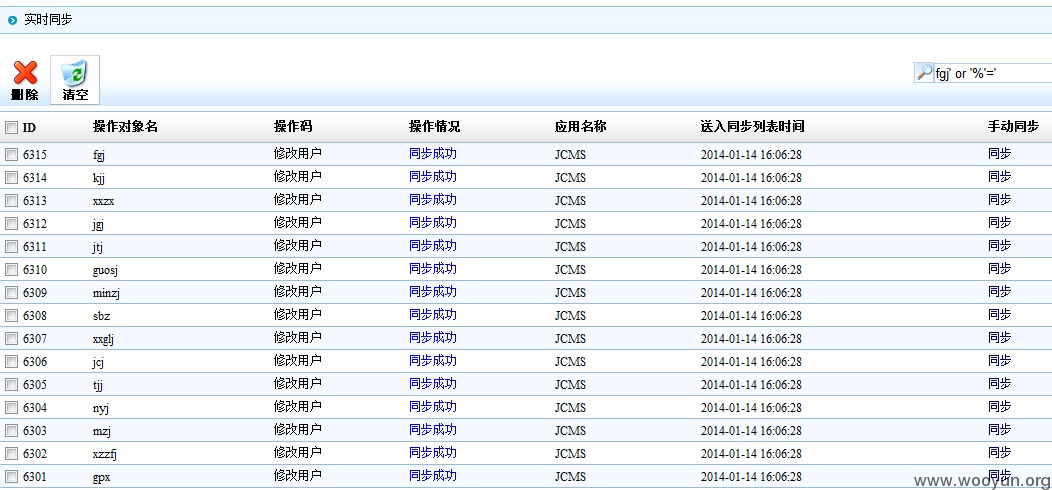The height and width of the screenshot is (490, 1052).
Task: Select object name xxglj
Action: coord(103,340)
